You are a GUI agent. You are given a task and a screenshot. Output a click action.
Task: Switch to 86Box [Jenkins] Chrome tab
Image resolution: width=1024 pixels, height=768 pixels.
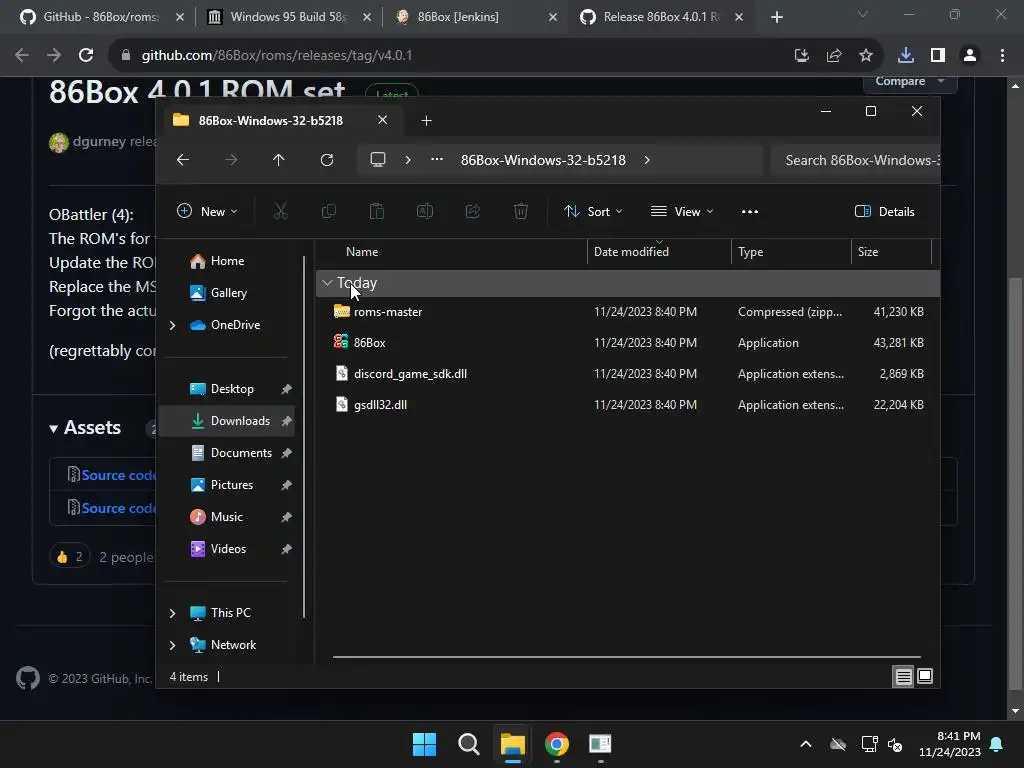coord(476,17)
